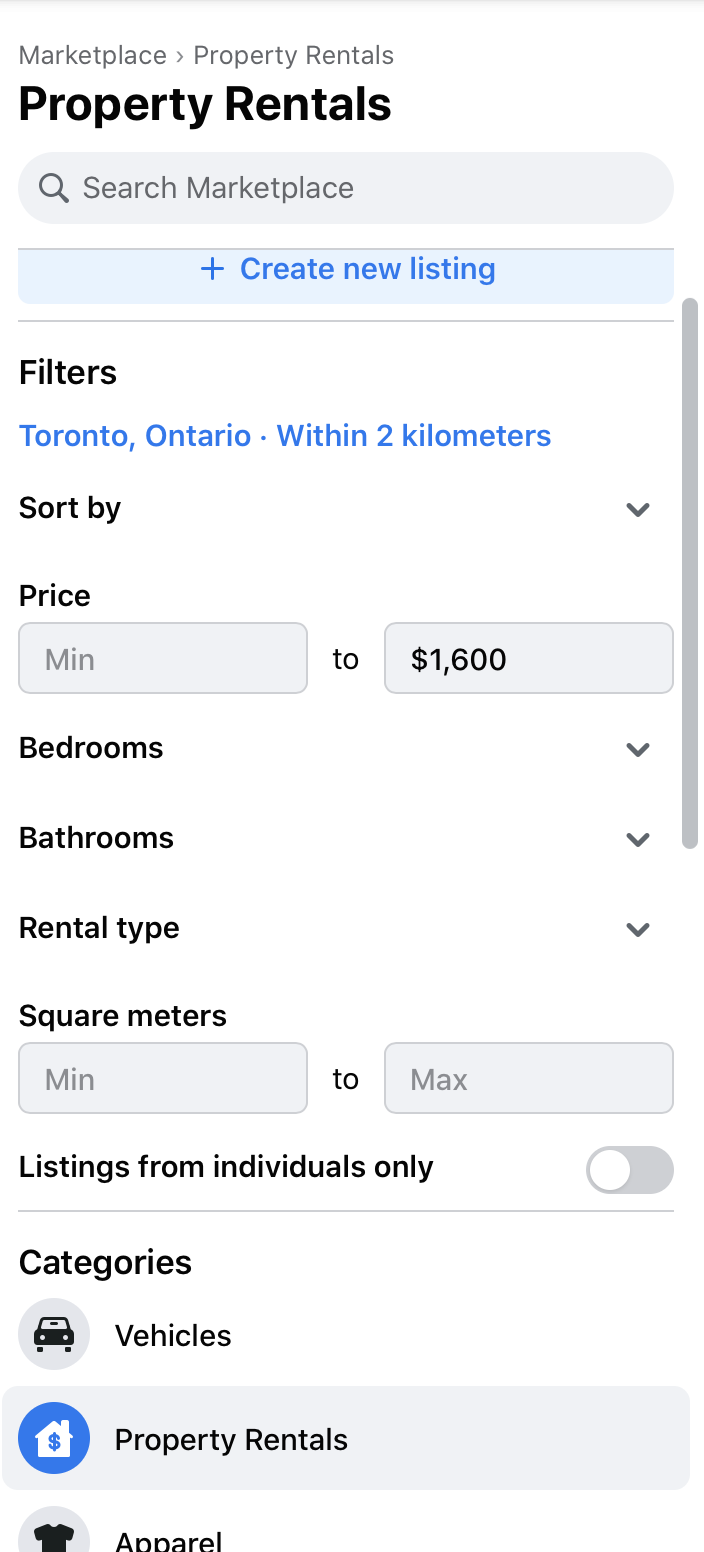Click the magnifying glass search icon

53,188
